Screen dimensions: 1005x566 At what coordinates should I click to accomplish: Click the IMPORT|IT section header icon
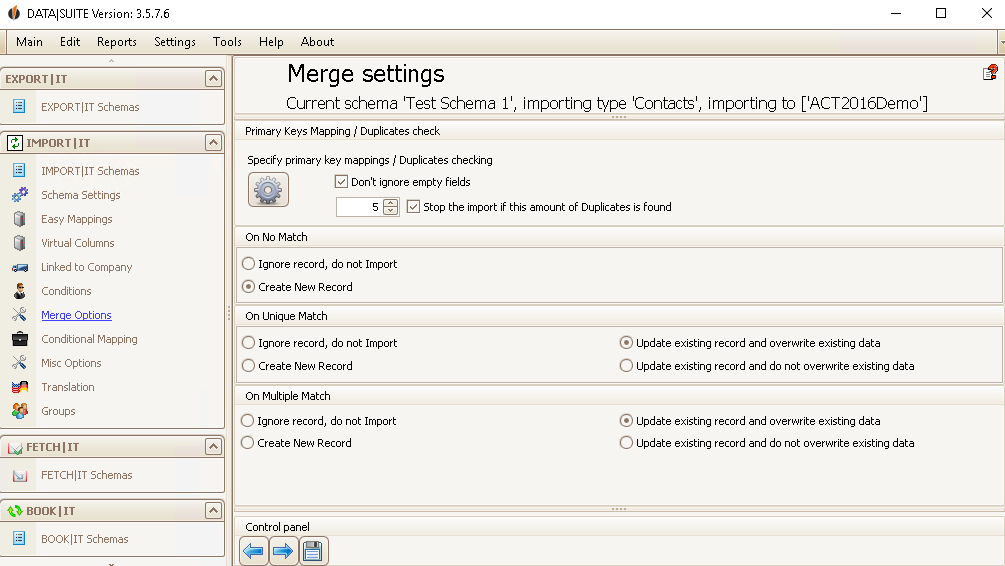click(14, 142)
